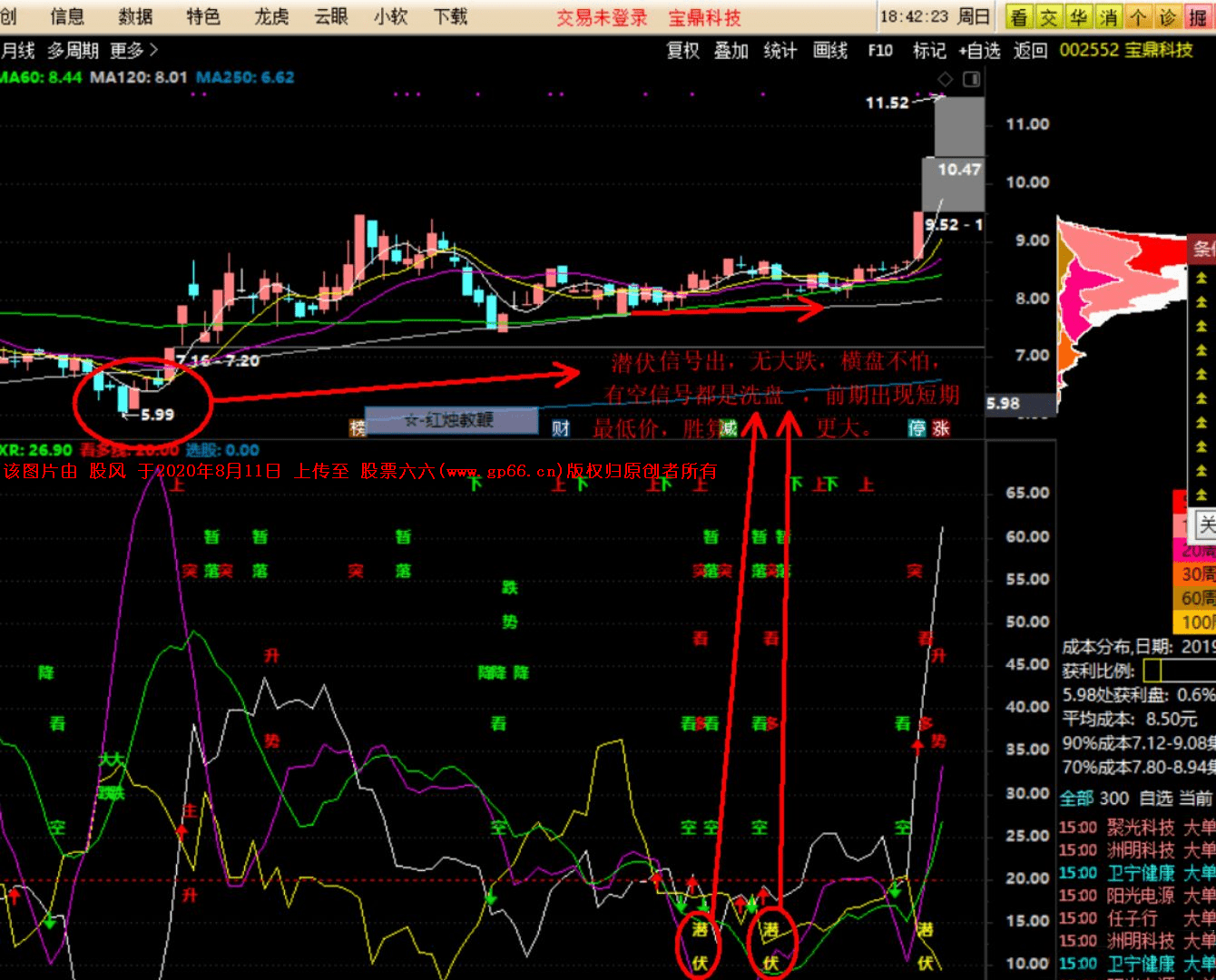Click the 华 yellow shortcut button

pos(1079,17)
